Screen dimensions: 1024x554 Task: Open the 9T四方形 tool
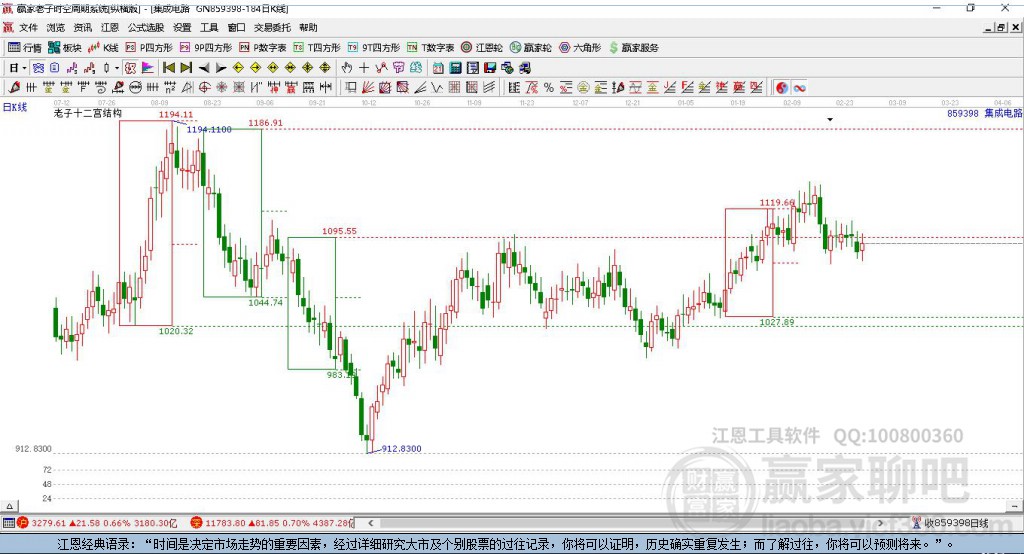point(374,48)
